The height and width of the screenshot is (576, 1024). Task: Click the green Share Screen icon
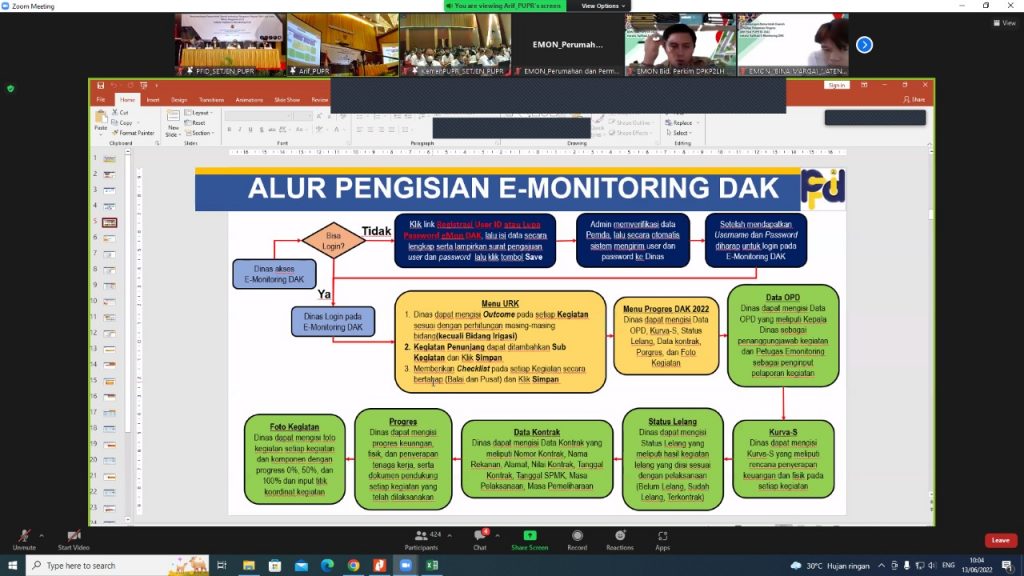[529, 537]
